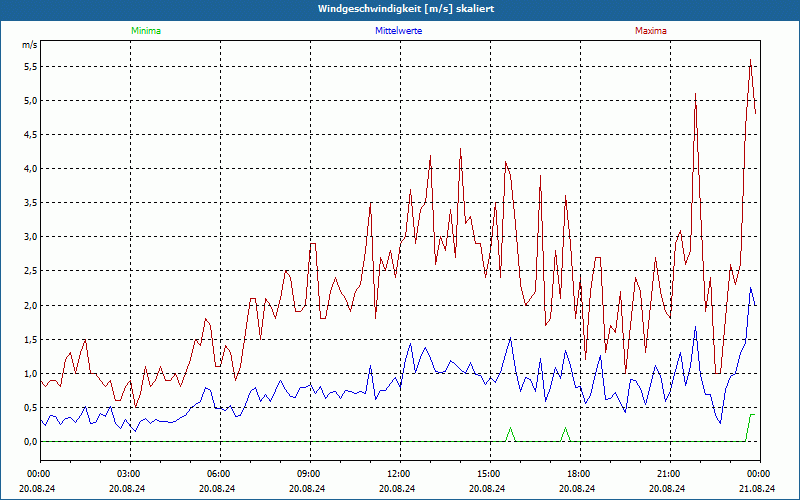Click the 3,5 y-axis value
Screen dimensions: 800x500
(x=31, y=203)
